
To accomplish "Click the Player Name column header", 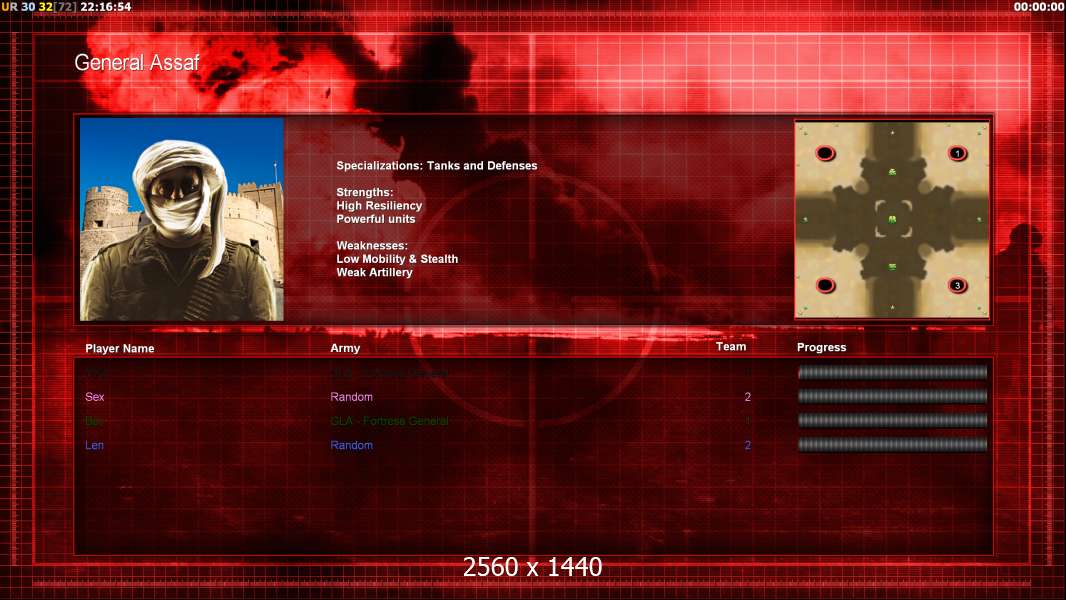I will point(120,349).
